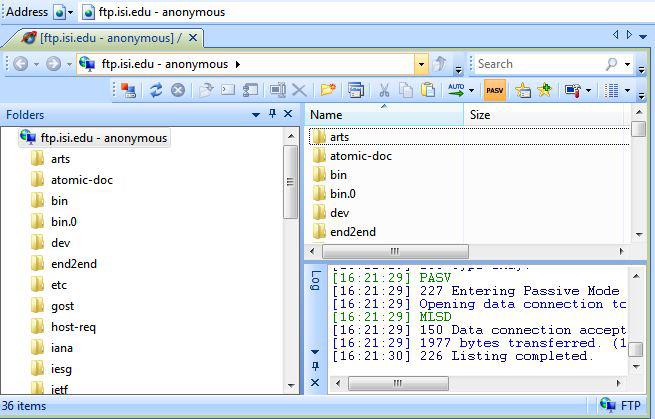This screenshot has height=419, width=655.
Task: Open the Back button history dropdown
Action: click(x=36, y=64)
